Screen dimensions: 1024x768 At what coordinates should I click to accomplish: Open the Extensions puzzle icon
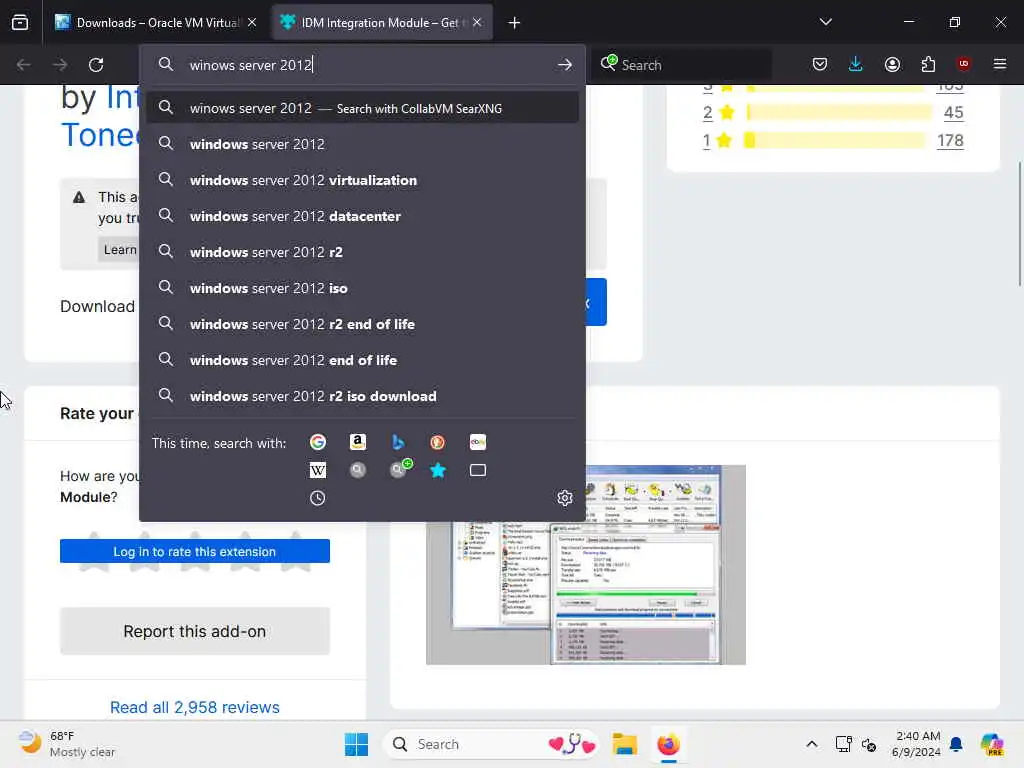928,64
